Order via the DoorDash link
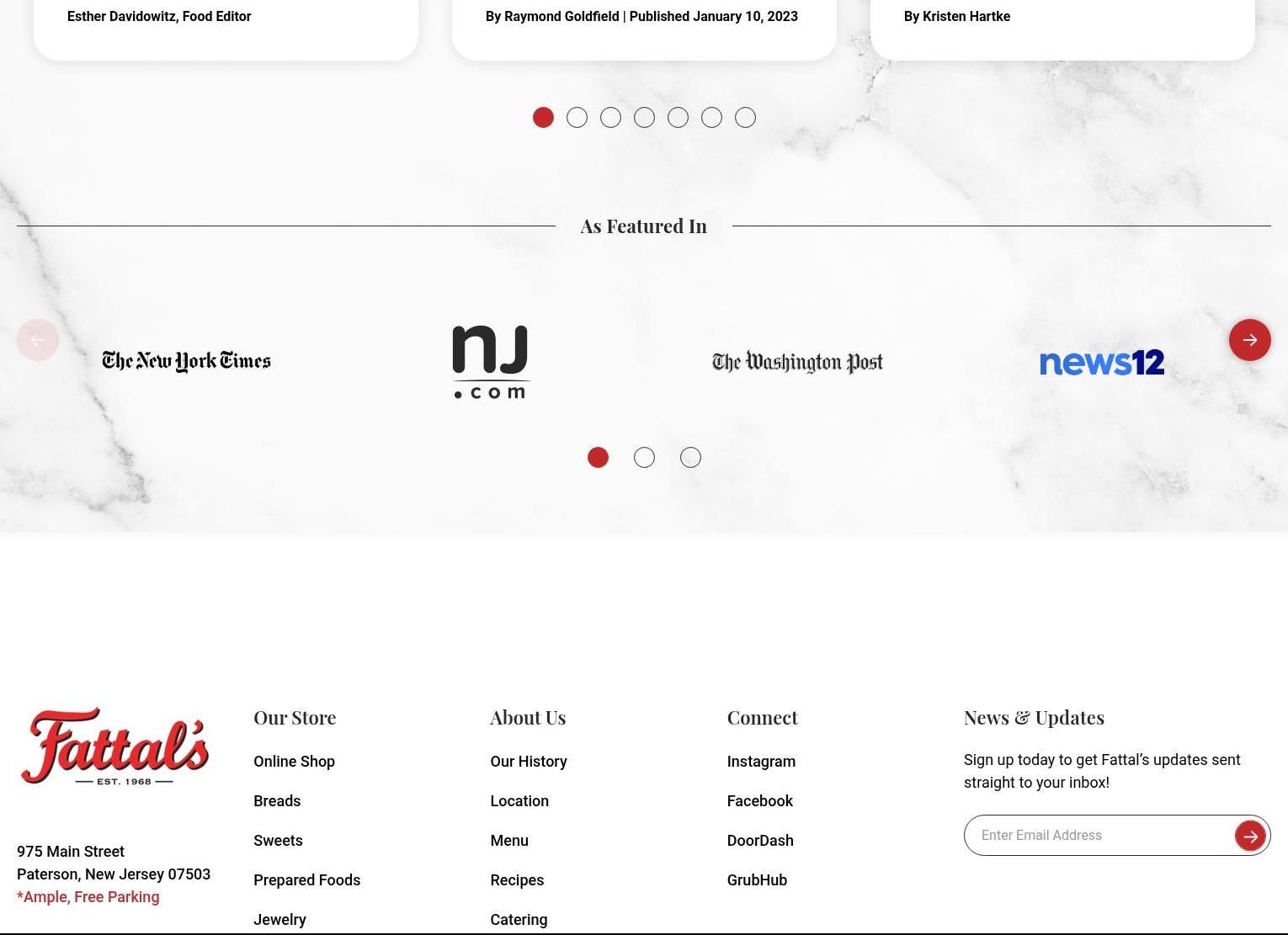This screenshot has width=1288, height=935. coord(760,840)
